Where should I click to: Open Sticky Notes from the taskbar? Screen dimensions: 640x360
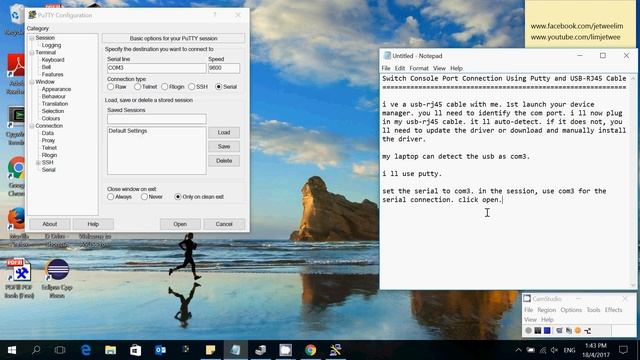211,350
